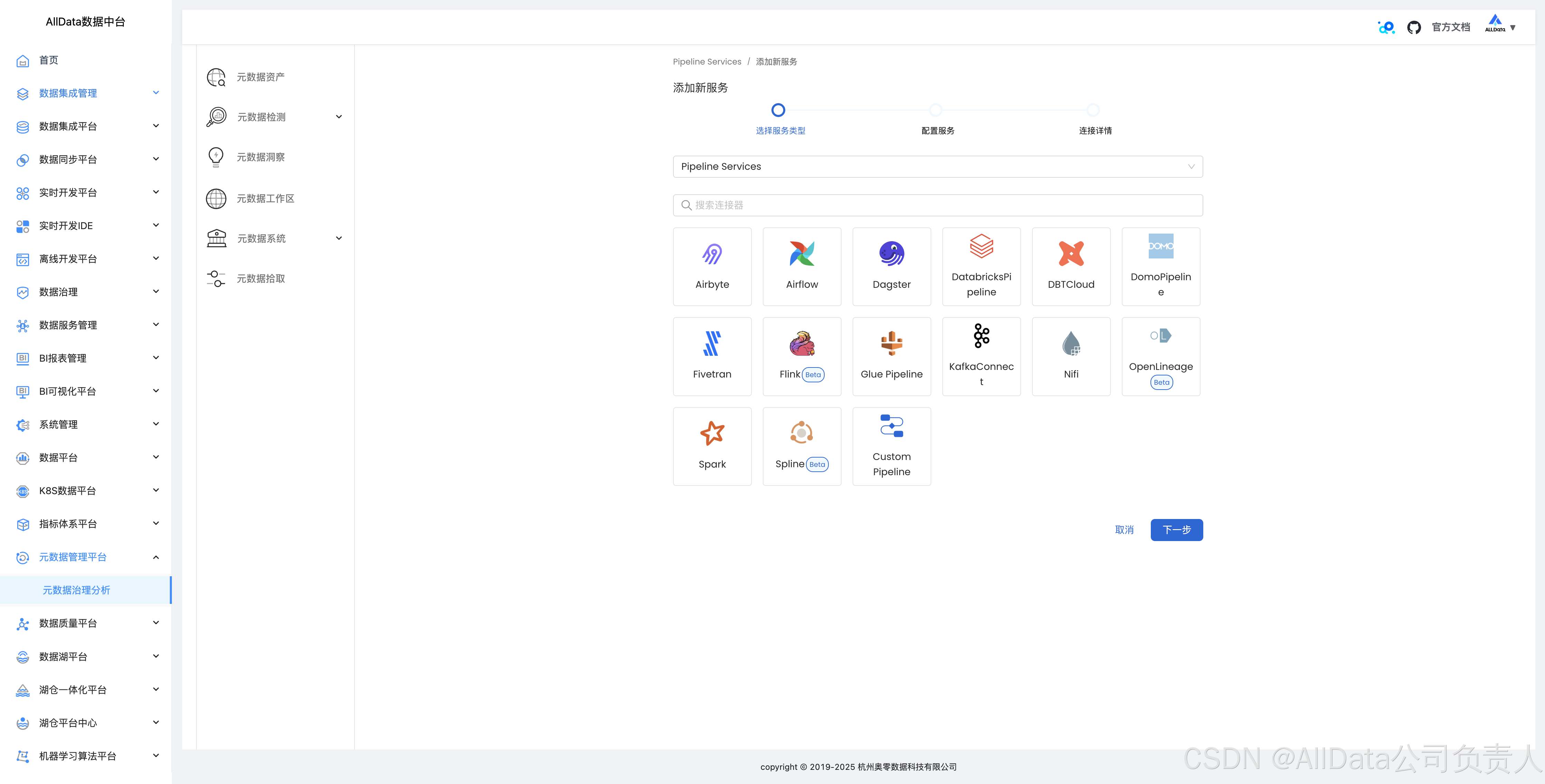The height and width of the screenshot is (784, 1545).
Task: Choose the Glue Pipeline card
Action: point(891,357)
